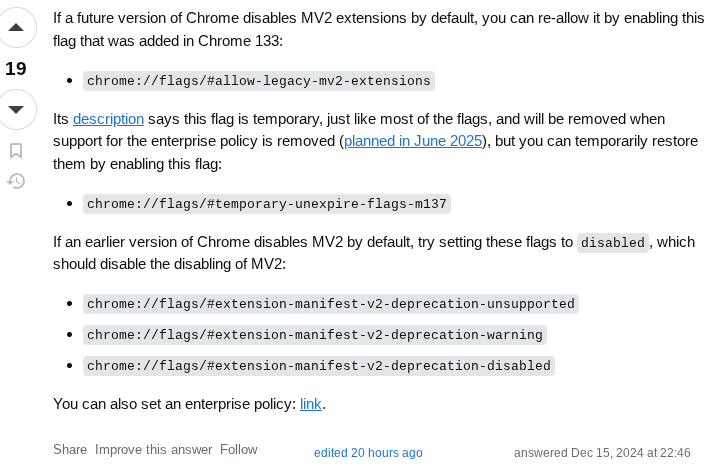724x469 pixels.
Task: Click Follow under the answer
Action: click(239, 449)
